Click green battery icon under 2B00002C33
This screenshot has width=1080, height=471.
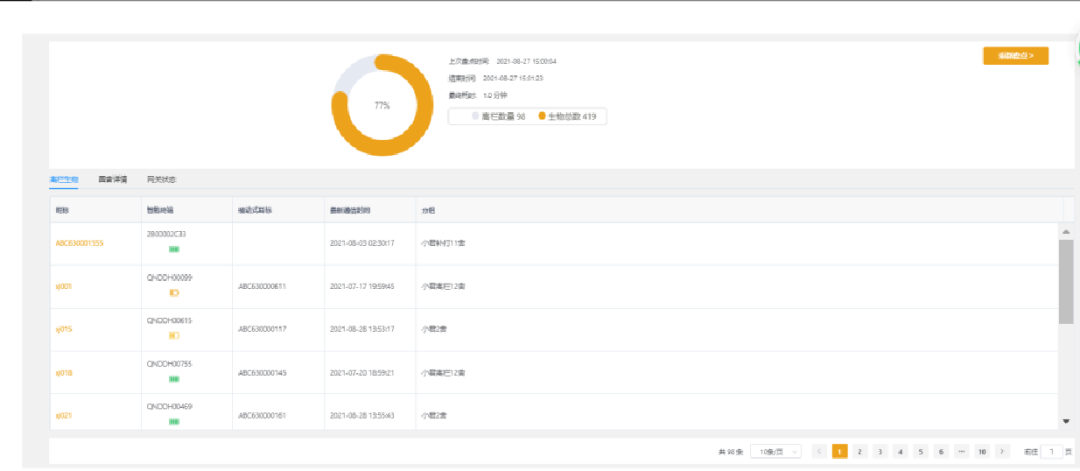(174, 249)
